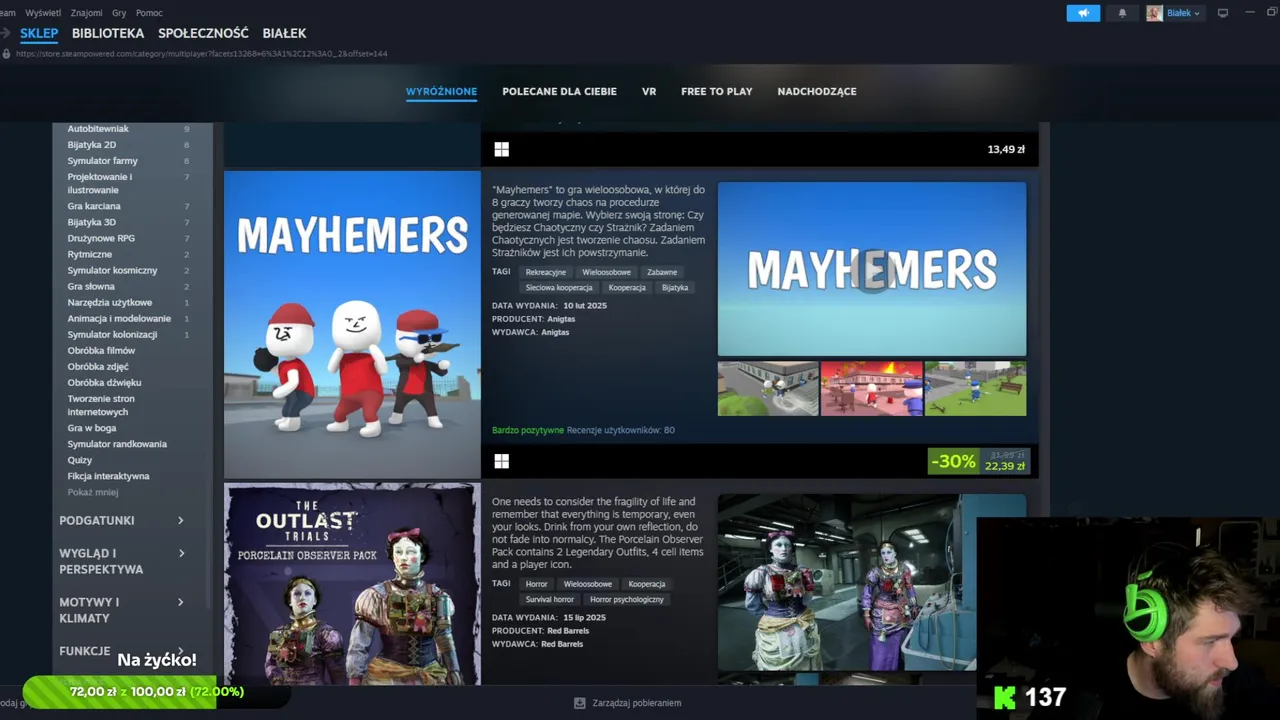The image size is (1280, 720).
Task: Open the Mayhemers rooftop screenshot thumbnail
Action: pos(768,389)
